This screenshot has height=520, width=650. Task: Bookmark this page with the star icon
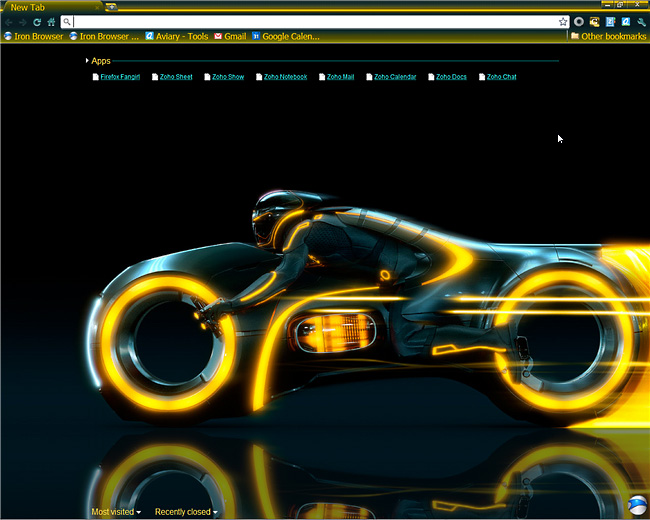(x=563, y=22)
